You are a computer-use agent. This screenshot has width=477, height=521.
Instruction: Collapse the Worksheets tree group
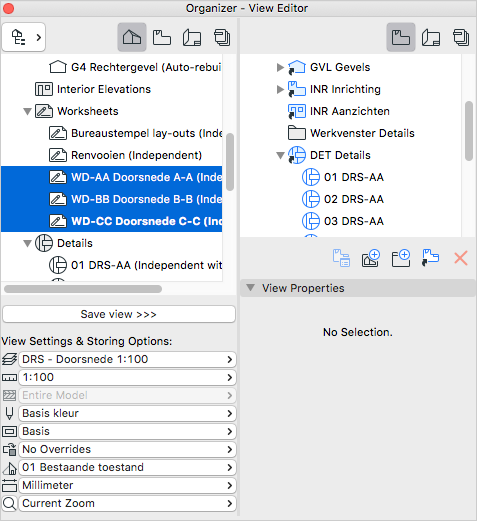pyautogui.click(x=27, y=111)
